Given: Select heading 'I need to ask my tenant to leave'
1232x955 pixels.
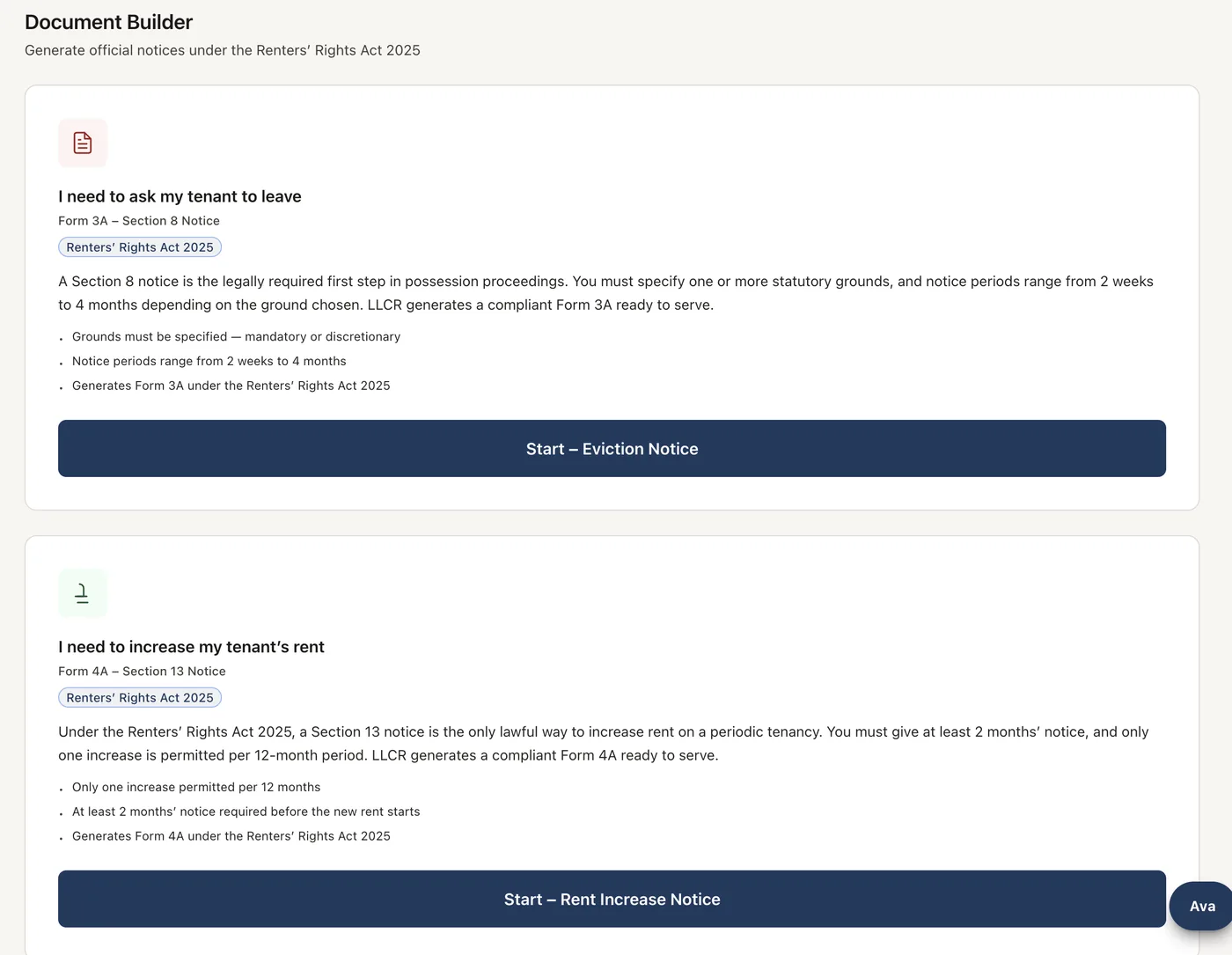Looking at the screenshot, I should click(x=180, y=196).
